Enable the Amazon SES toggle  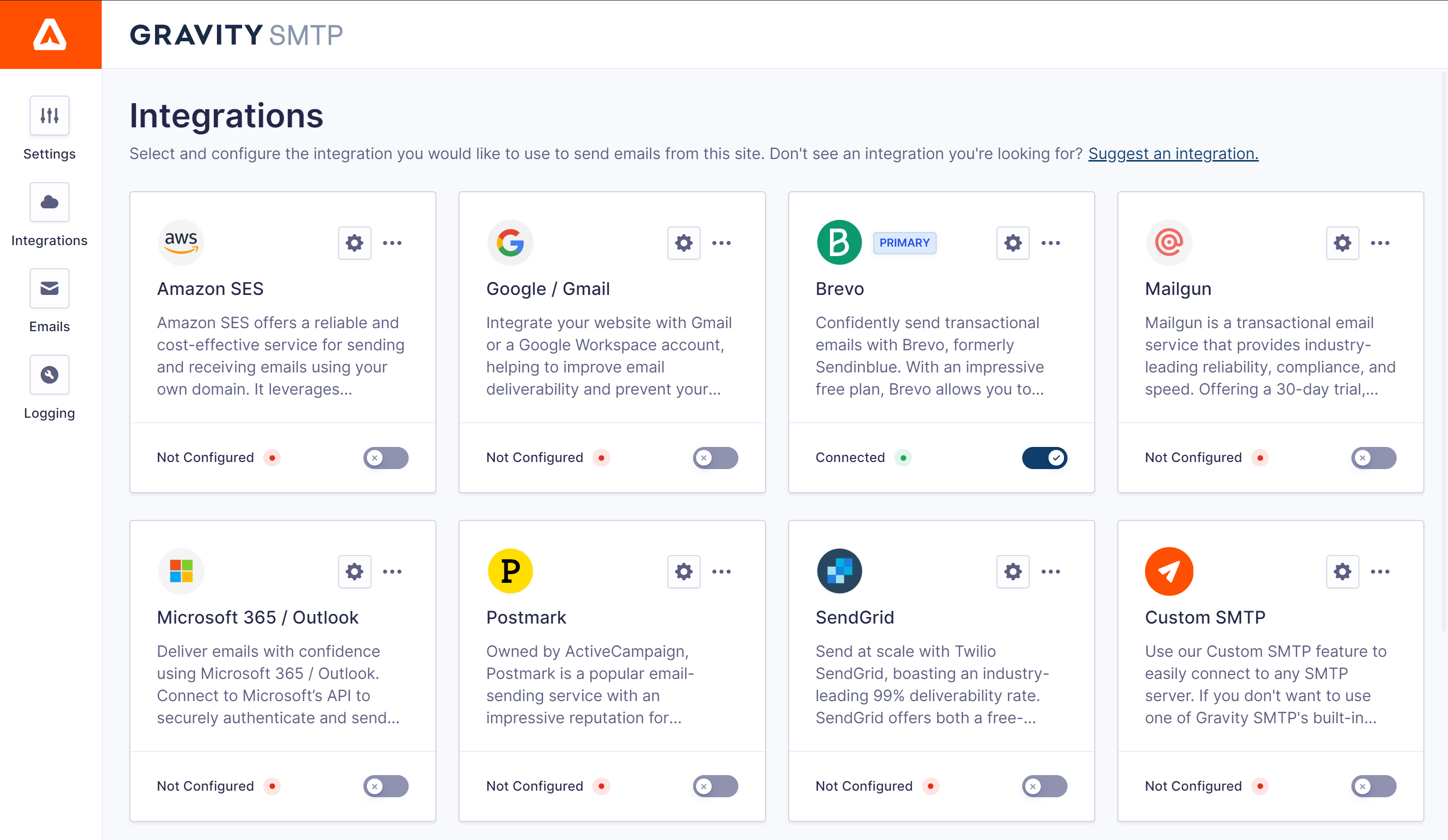coord(386,458)
